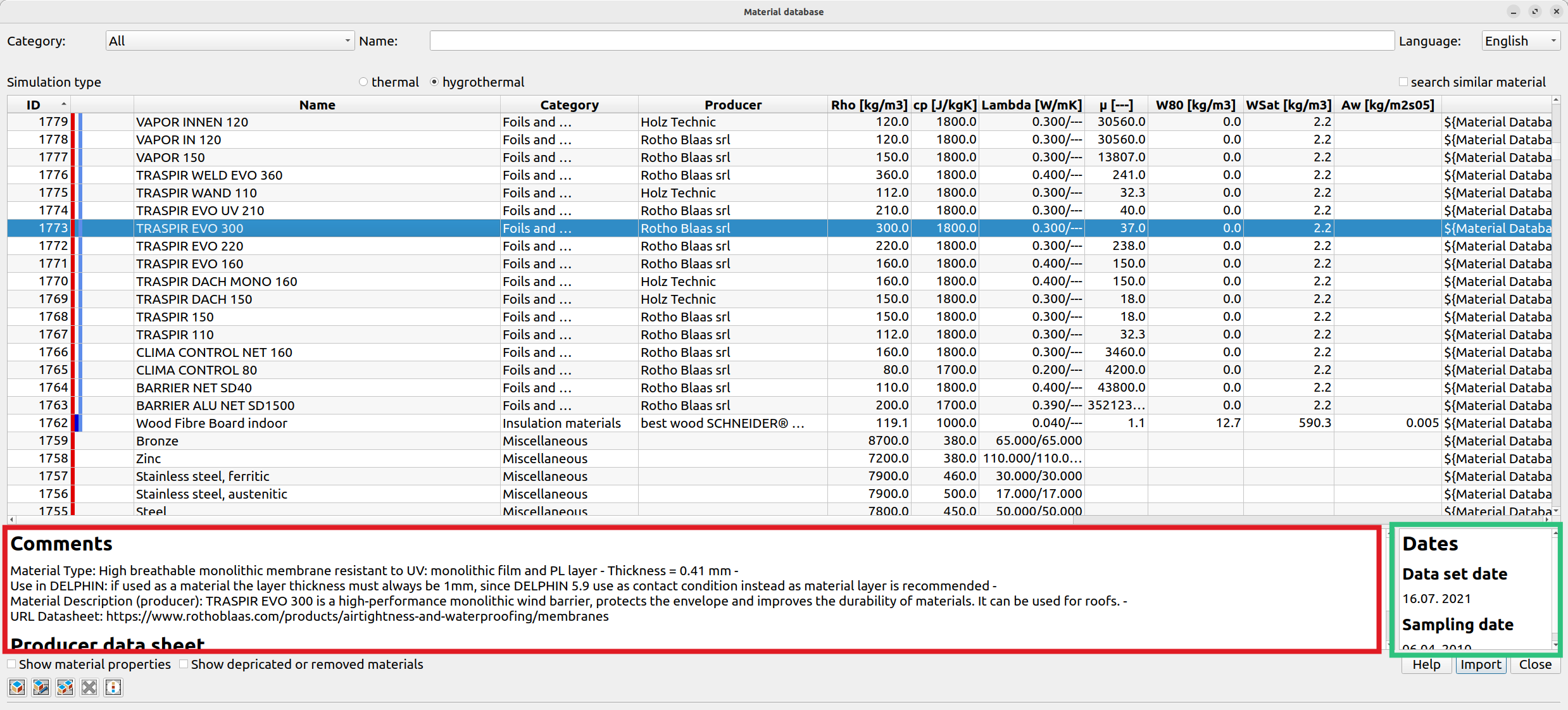This screenshot has height=710, width=1568.
Task: Click into the Name search field
Action: [x=912, y=41]
